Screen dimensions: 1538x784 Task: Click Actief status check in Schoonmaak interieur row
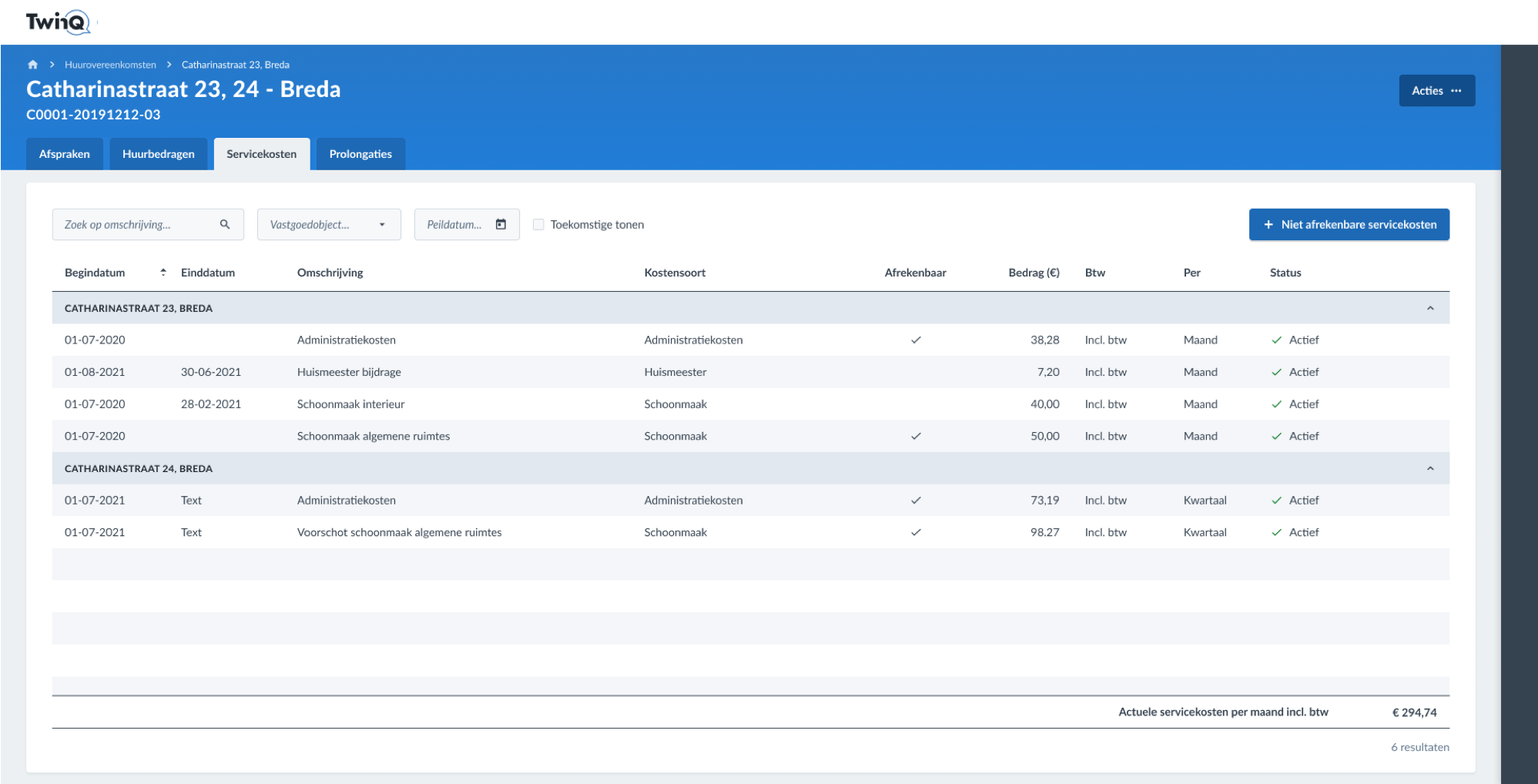1276,404
